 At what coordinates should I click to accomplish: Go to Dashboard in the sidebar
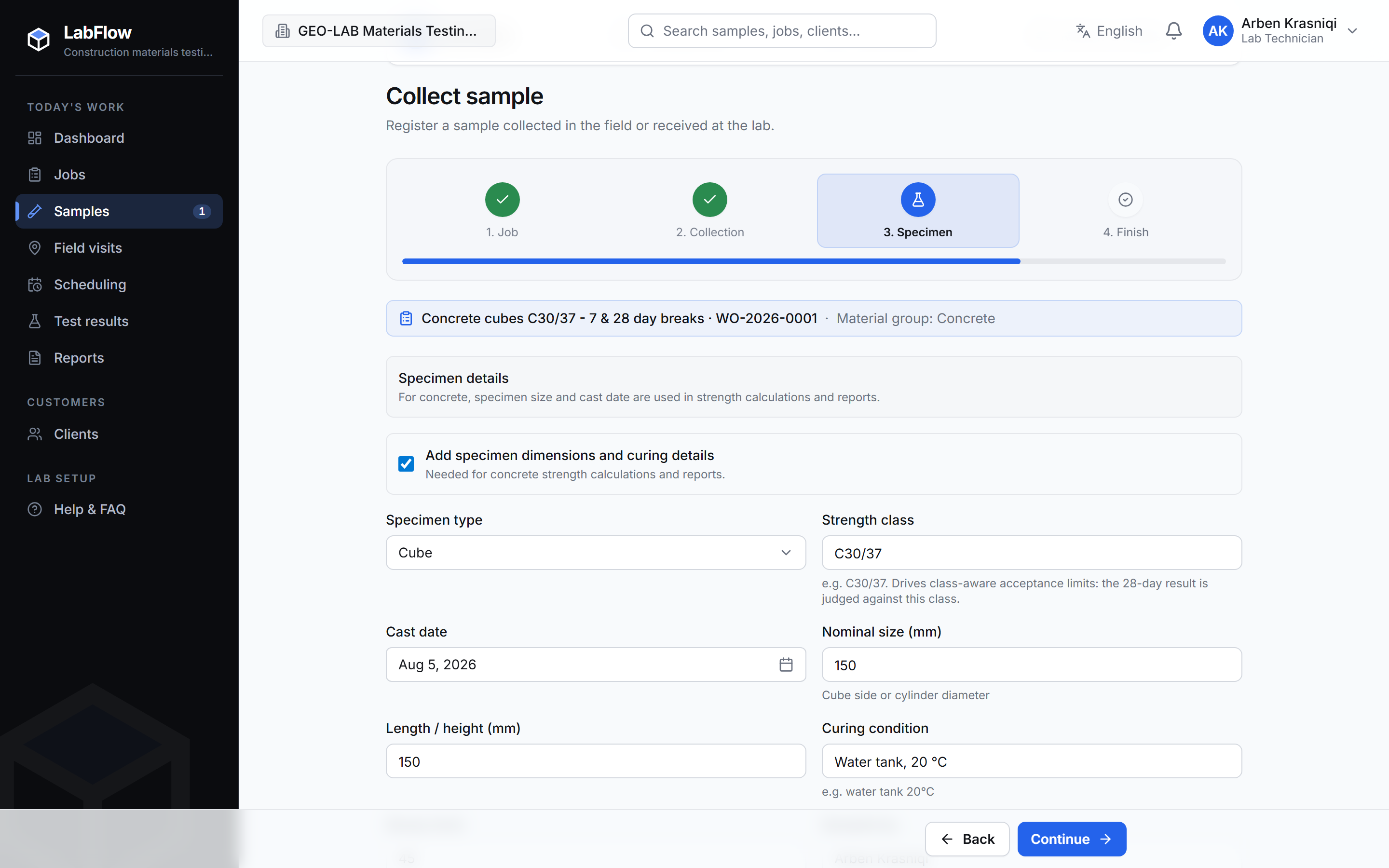[119, 138]
